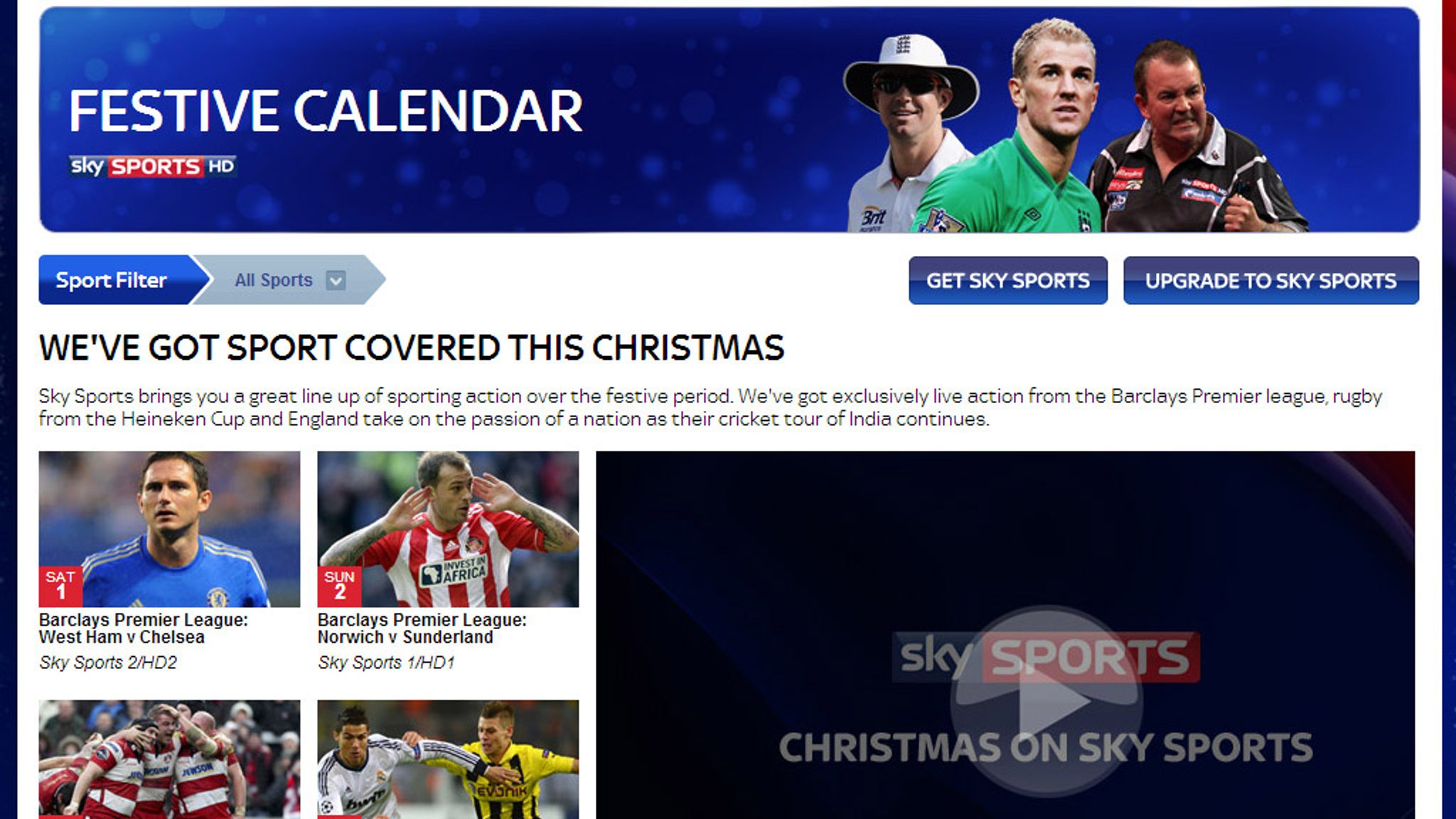Open the West Ham v Chelsea thumbnail

click(x=169, y=529)
